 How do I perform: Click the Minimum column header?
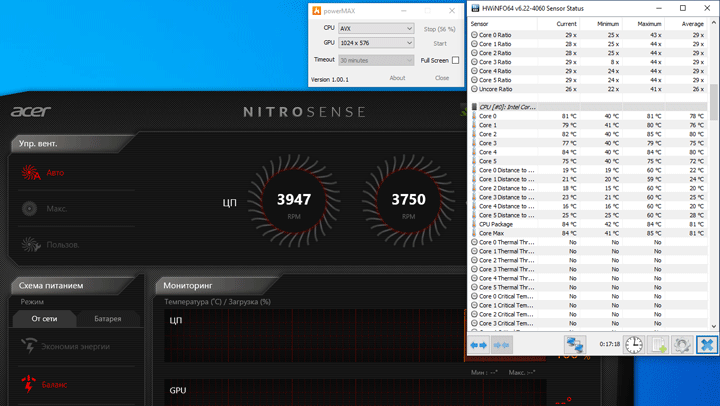pos(600,24)
